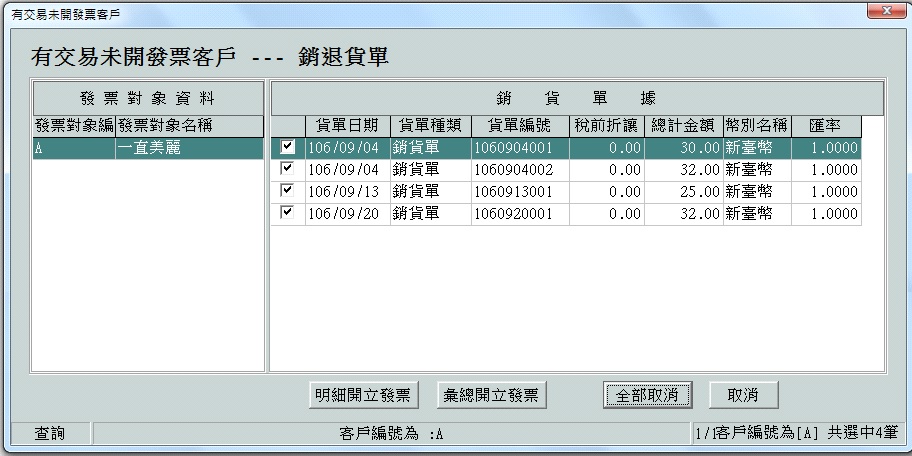Click the 彙總開立發票 button
Screen dimensions: 912x456
(x=491, y=396)
